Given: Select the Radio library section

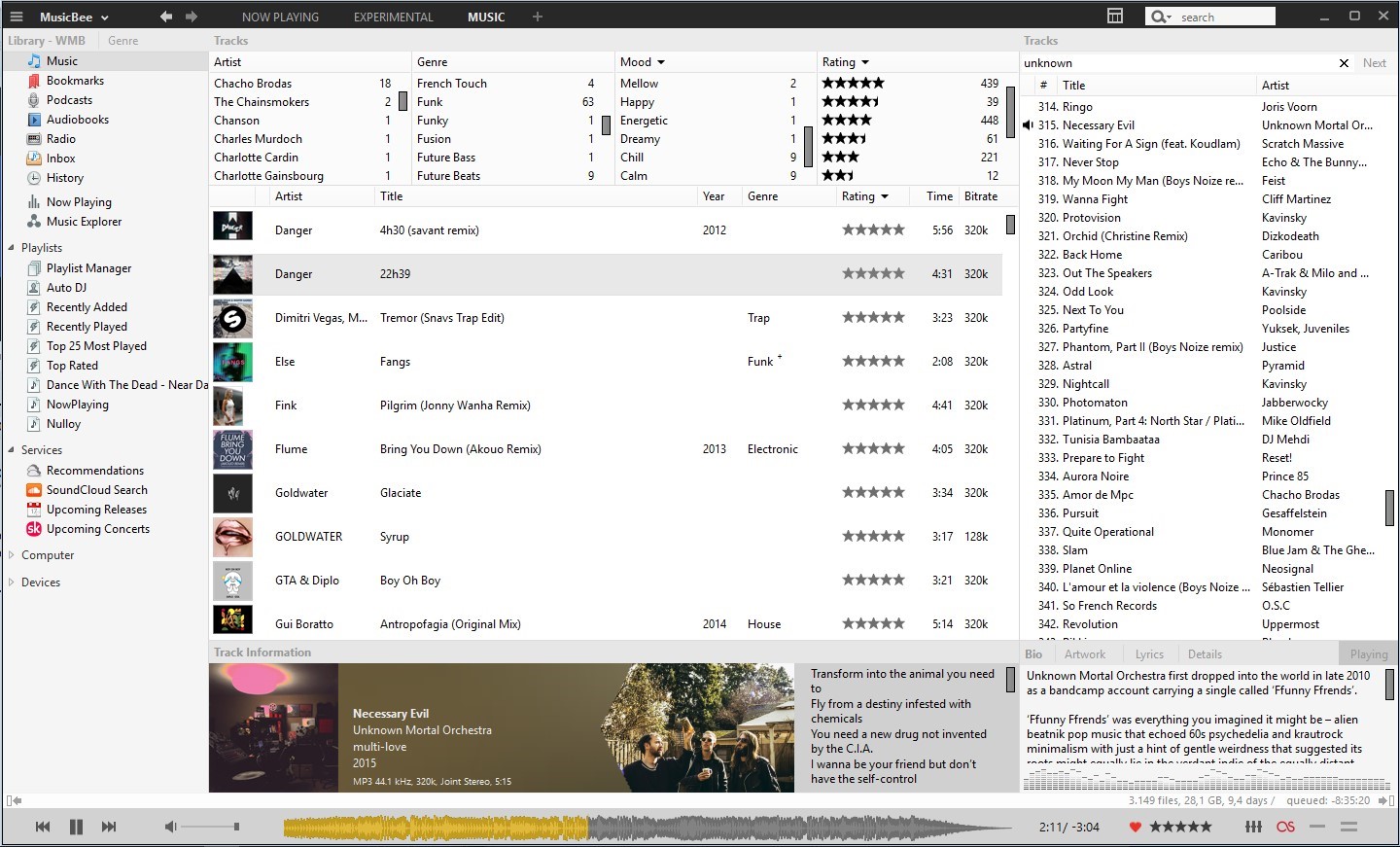Looking at the screenshot, I should point(61,139).
